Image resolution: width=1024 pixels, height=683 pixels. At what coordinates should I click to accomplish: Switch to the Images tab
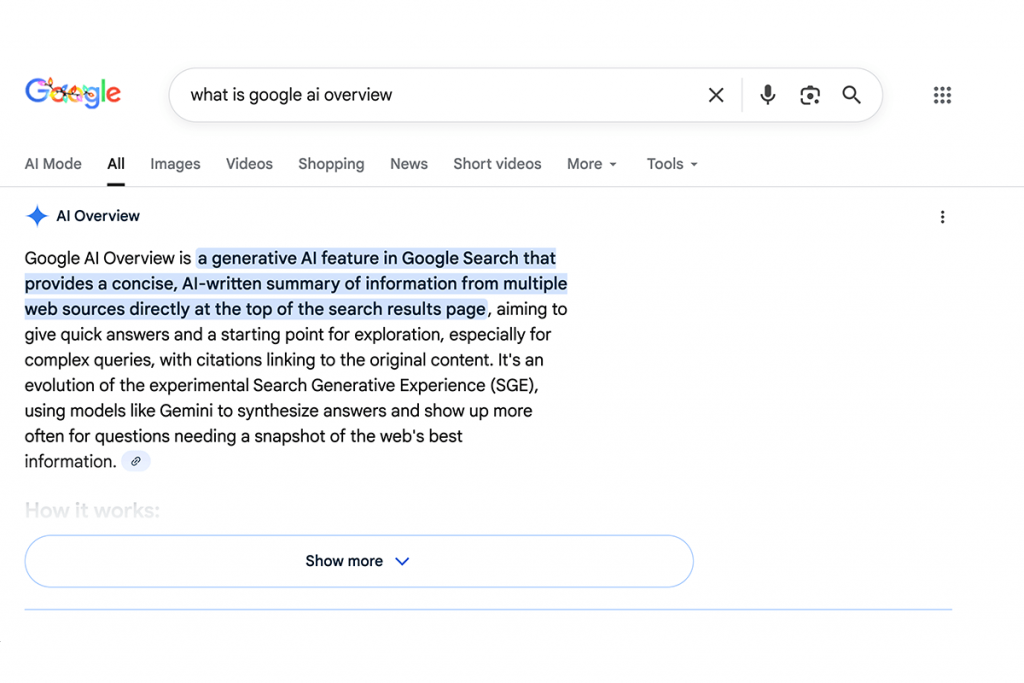tap(175, 164)
